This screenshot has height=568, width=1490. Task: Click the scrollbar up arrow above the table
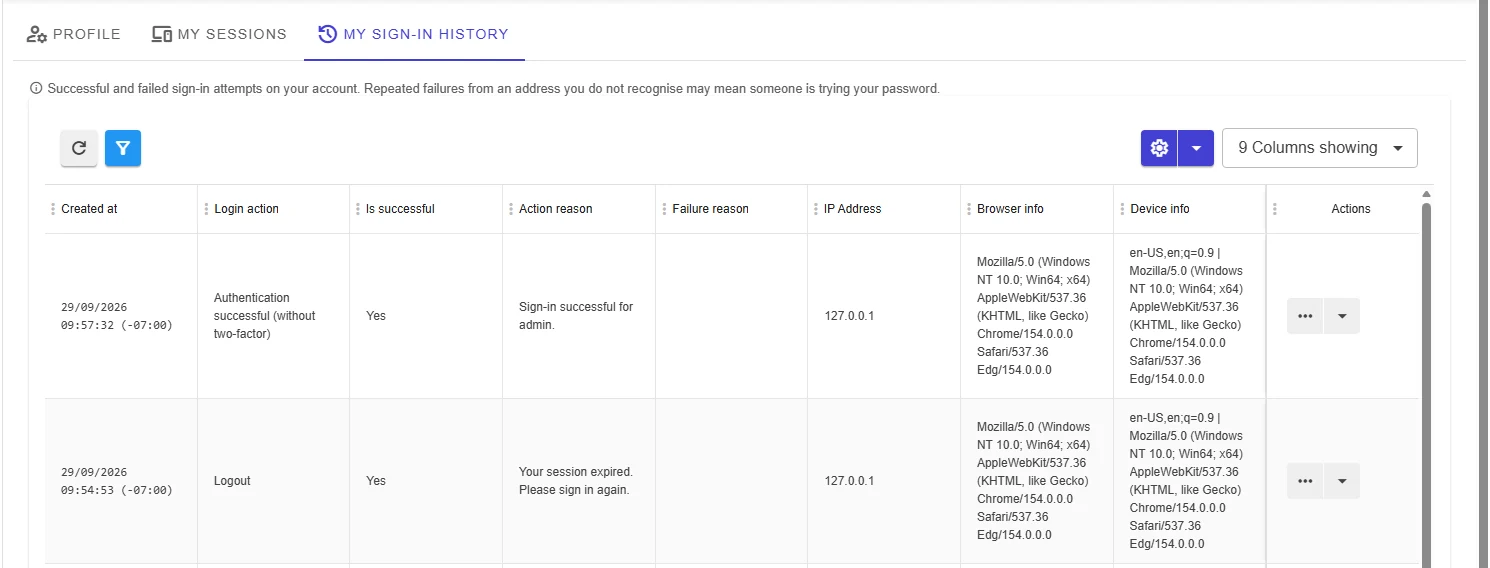pos(1426,194)
